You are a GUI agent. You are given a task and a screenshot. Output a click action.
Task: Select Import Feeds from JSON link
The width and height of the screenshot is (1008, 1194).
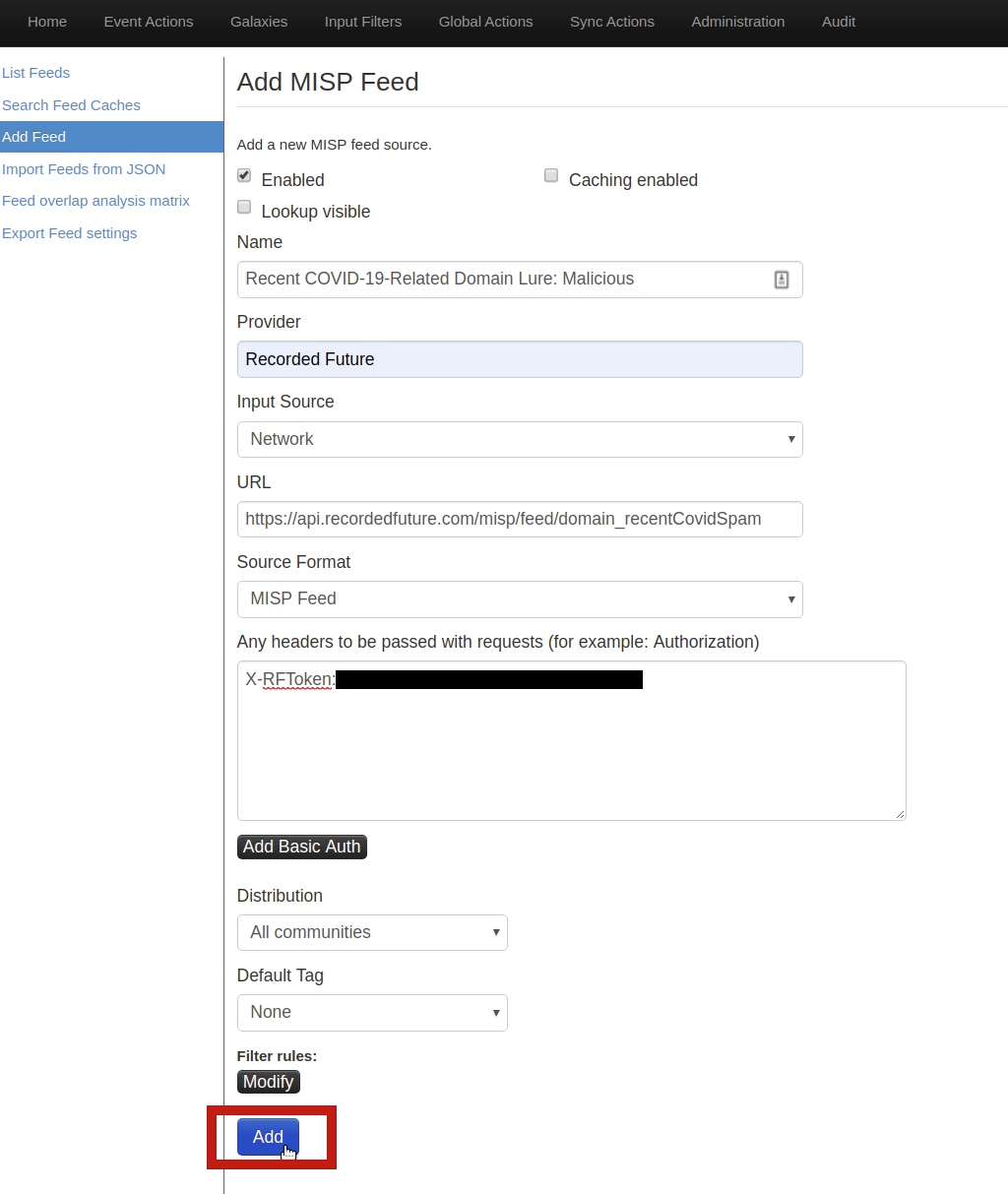point(84,169)
